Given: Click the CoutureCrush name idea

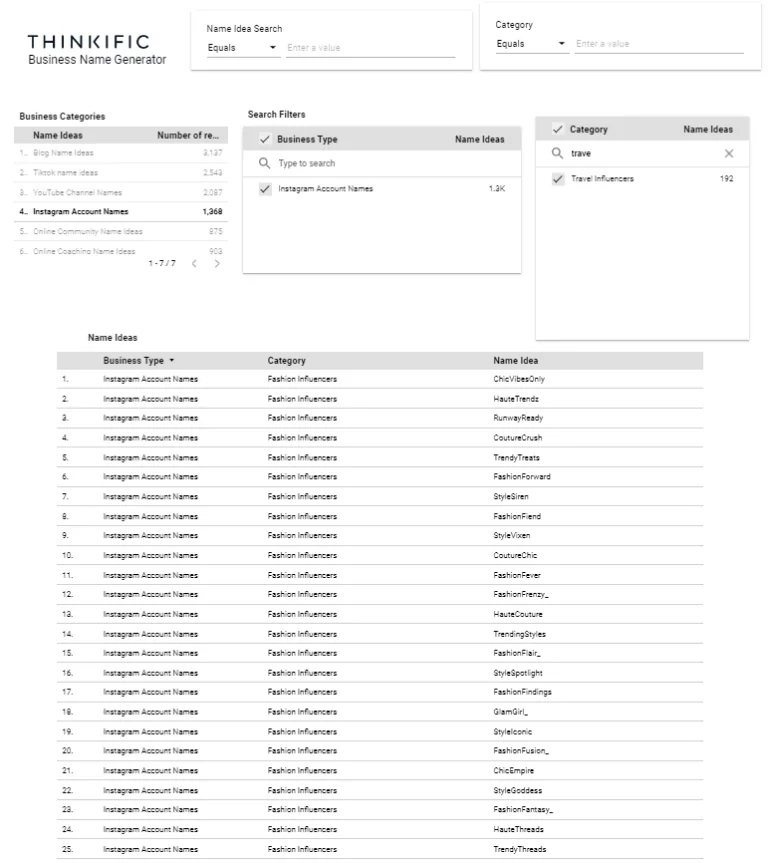Looking at the screenshot, I should coord(518,438).
